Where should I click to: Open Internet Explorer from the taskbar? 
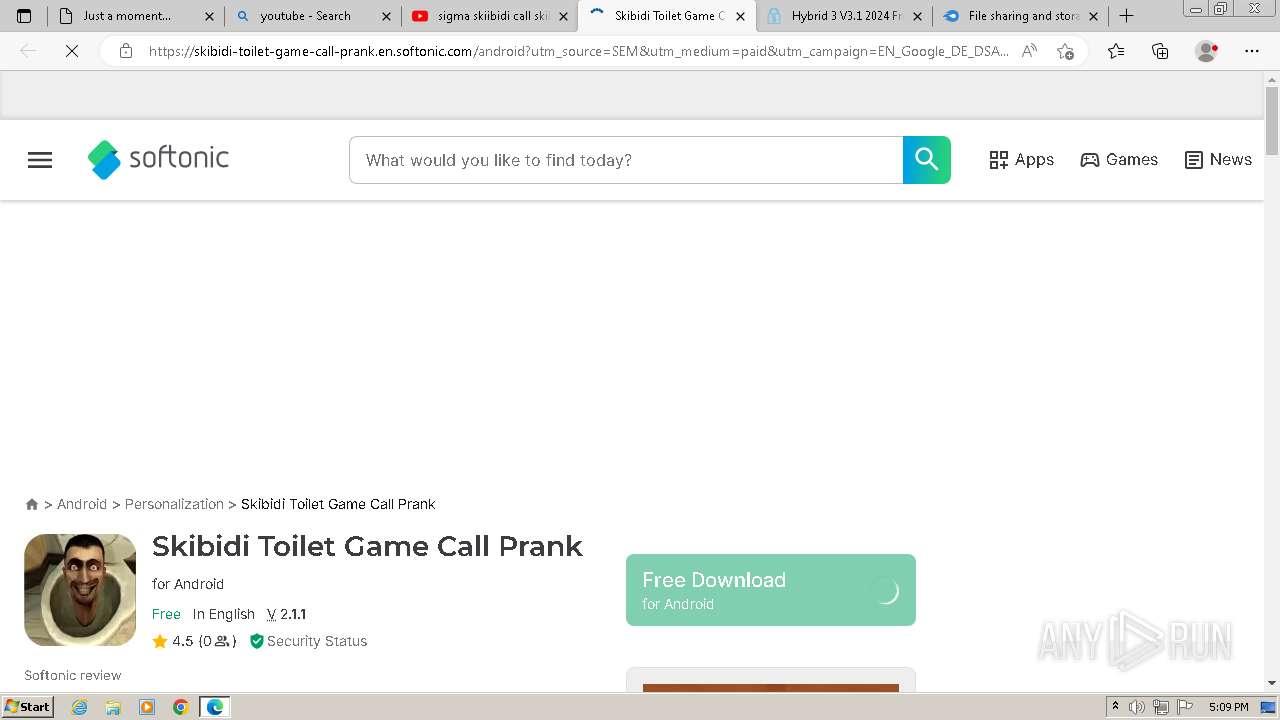click(x=80, y=707)
